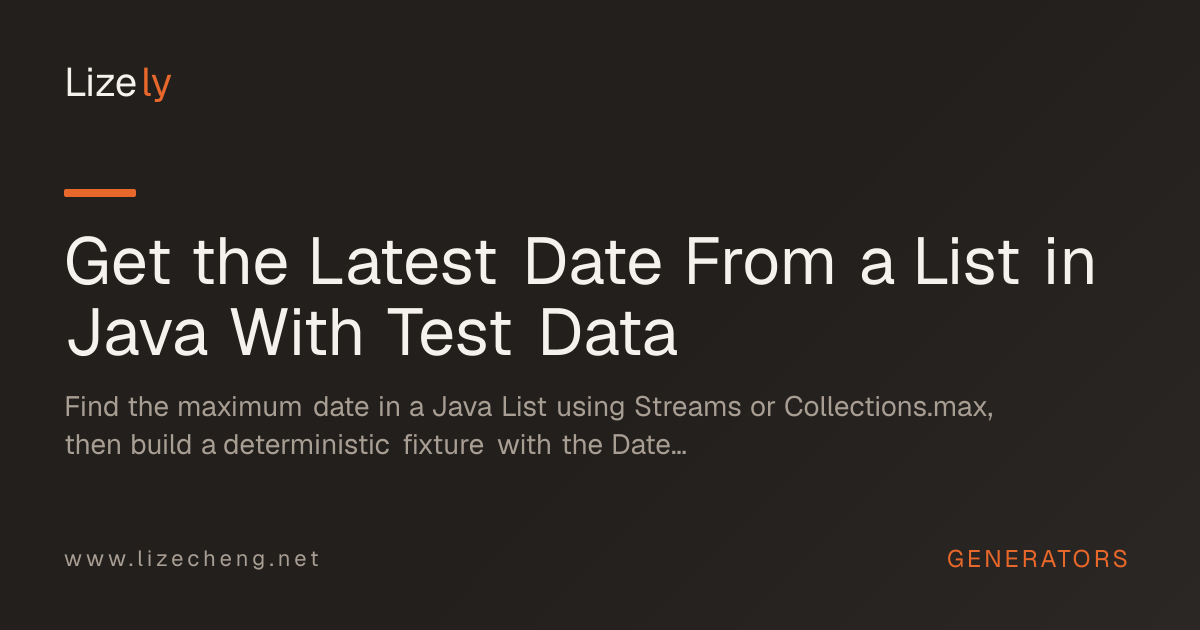Select the GENERATORS category label
The height and width of the screenshot is (630, 1200).
[x=1037, y=559]
